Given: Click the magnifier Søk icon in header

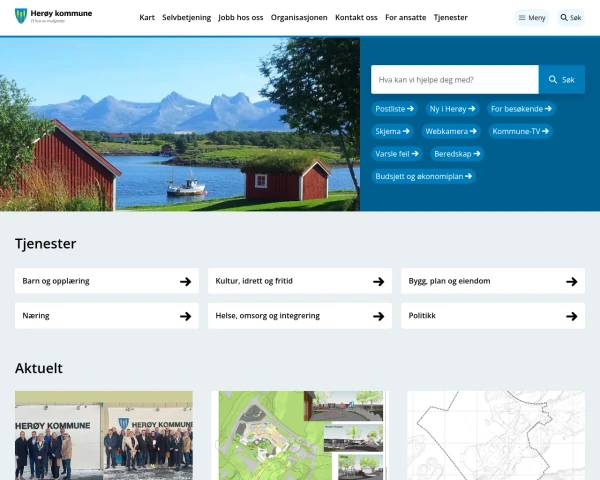Looking at the screenshot, I should coord(564,18).
